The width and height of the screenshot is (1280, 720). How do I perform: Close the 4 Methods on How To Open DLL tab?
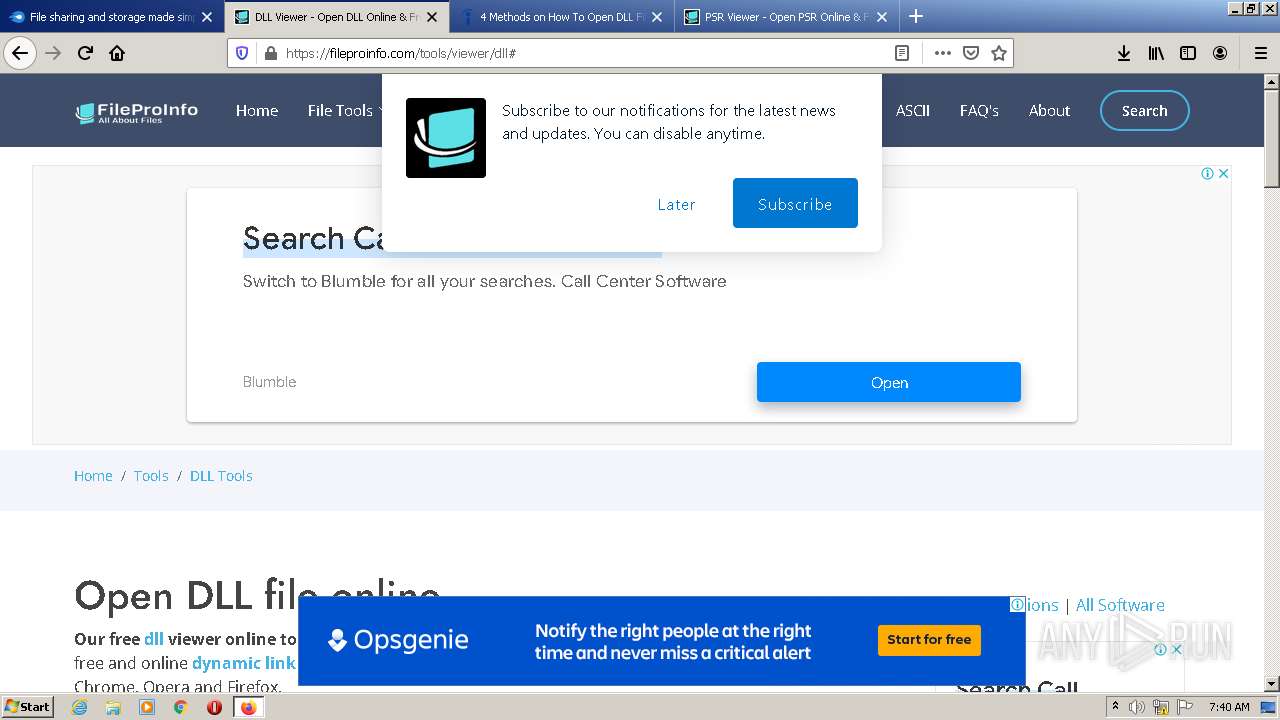[657, 17]
